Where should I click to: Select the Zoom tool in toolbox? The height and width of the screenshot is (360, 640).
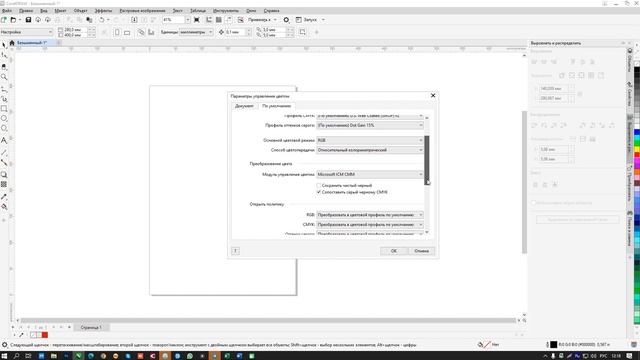[x=4, y=77]
